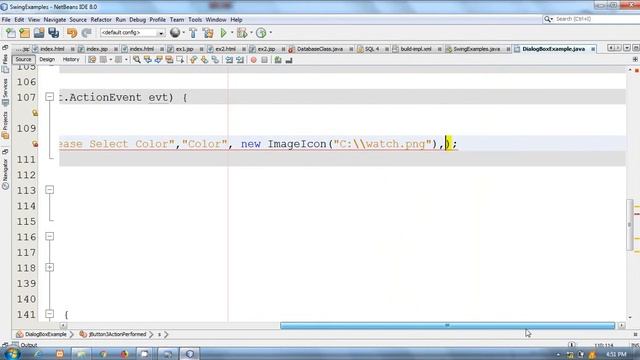The width and height of the screenshot is (640, 360).
Task: Show the opened documents list dropdown
Action: 627,48
